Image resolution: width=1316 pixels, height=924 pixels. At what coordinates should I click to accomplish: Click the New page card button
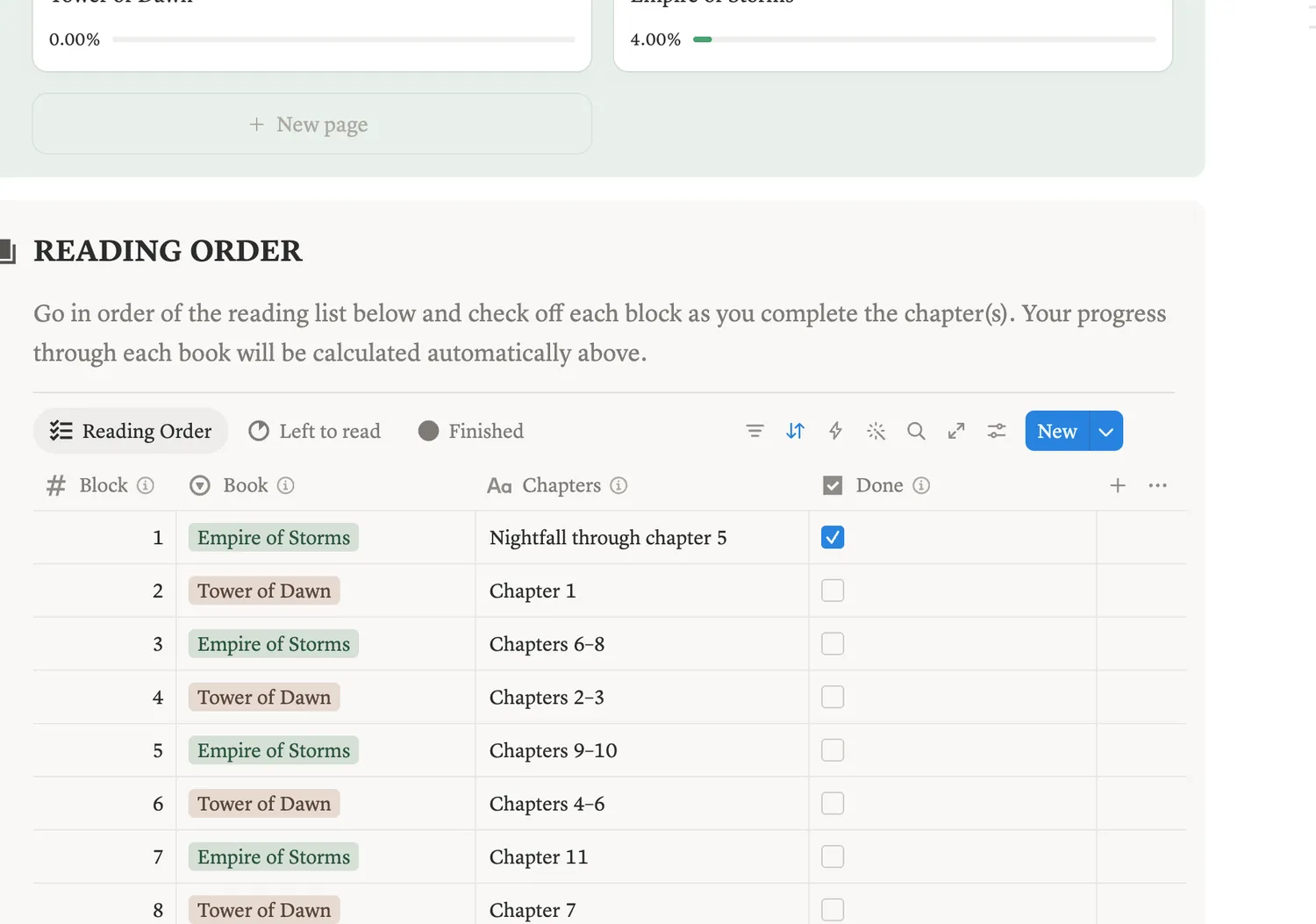click(x=311, y=124)
